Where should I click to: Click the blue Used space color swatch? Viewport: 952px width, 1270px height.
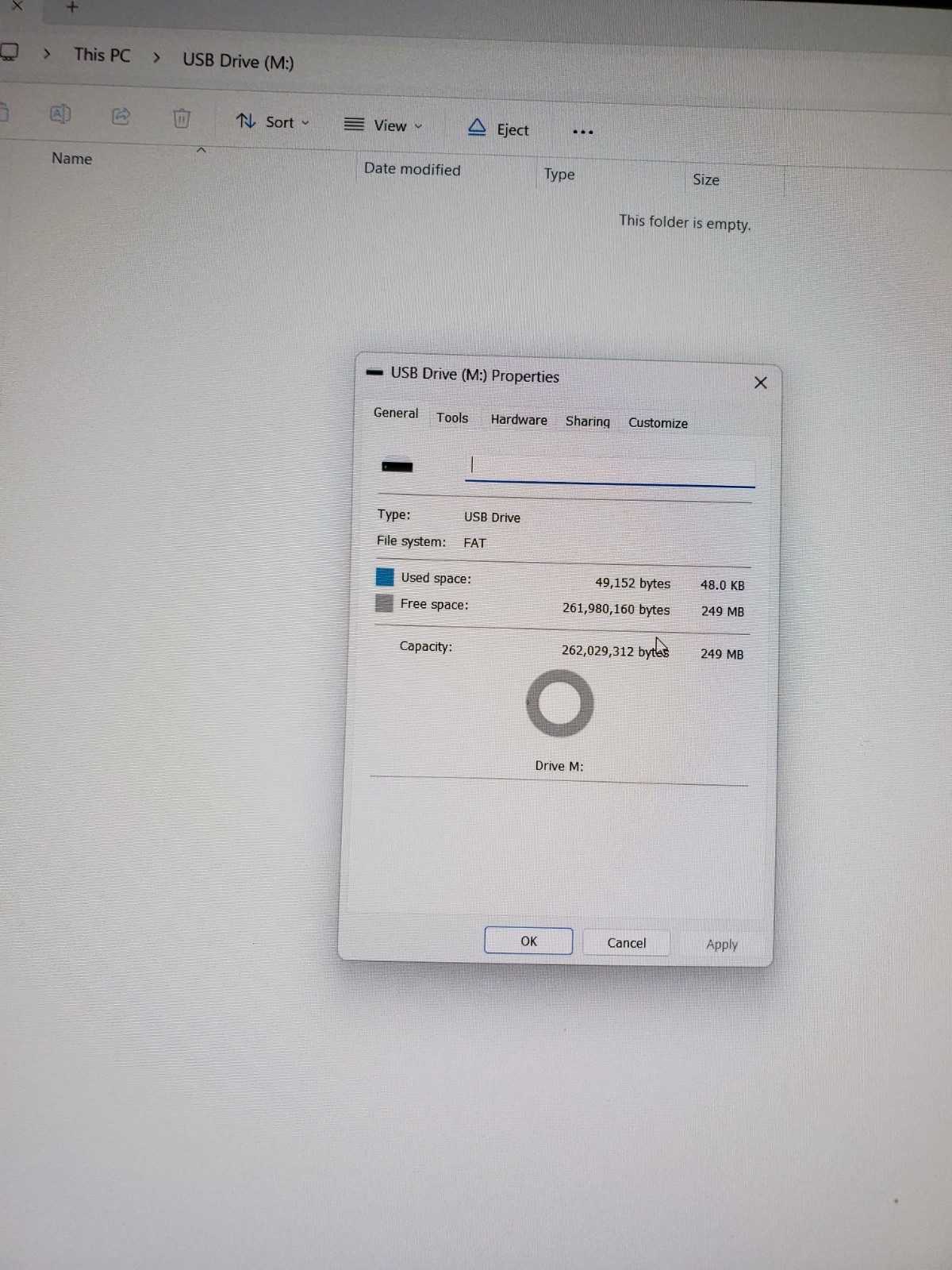[385, 576]
